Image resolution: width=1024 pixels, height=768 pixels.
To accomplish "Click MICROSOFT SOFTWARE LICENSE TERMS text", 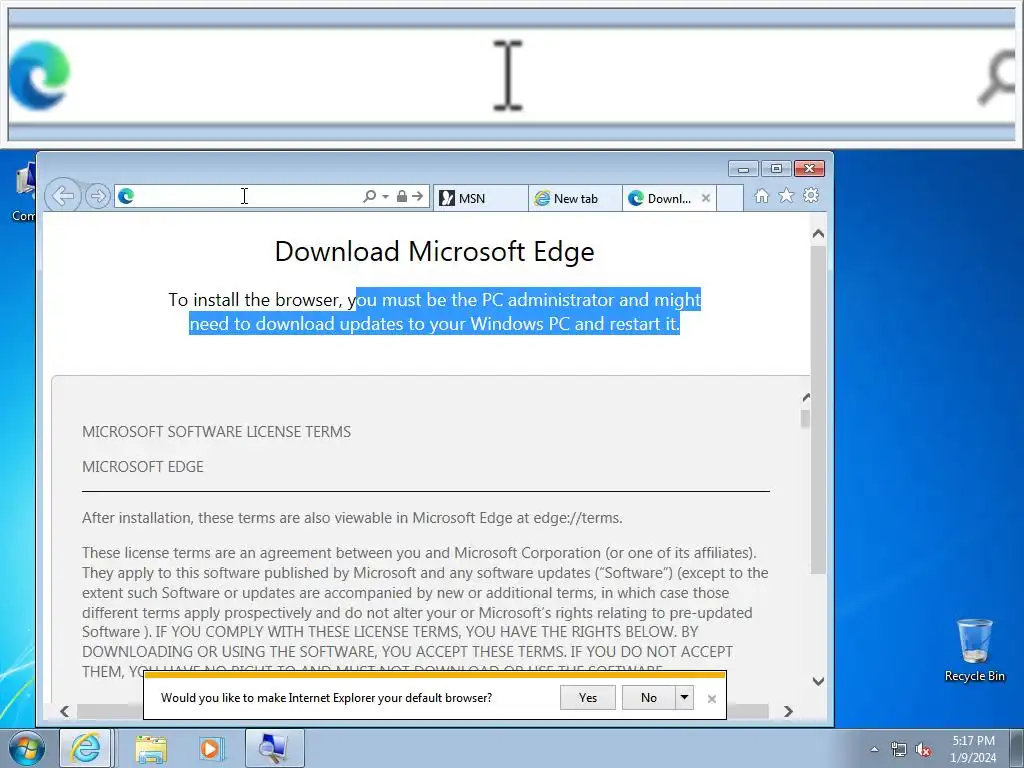I will click(216, 432).
